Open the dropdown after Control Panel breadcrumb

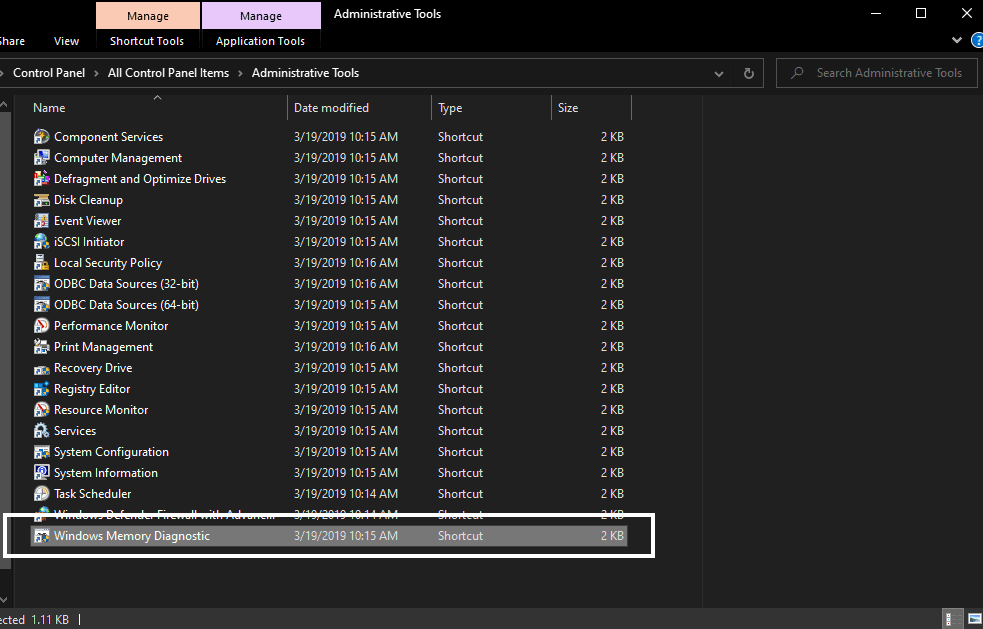[x=96, y=73]
